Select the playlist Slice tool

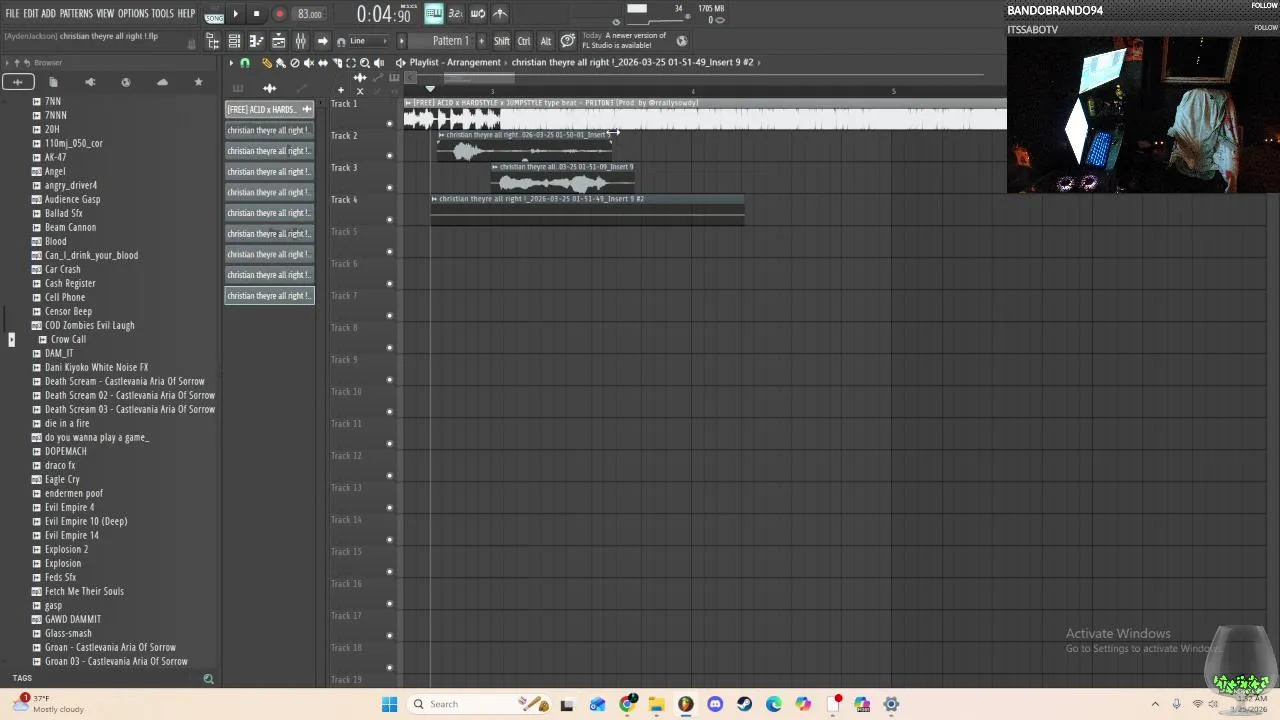click(337, 63)
